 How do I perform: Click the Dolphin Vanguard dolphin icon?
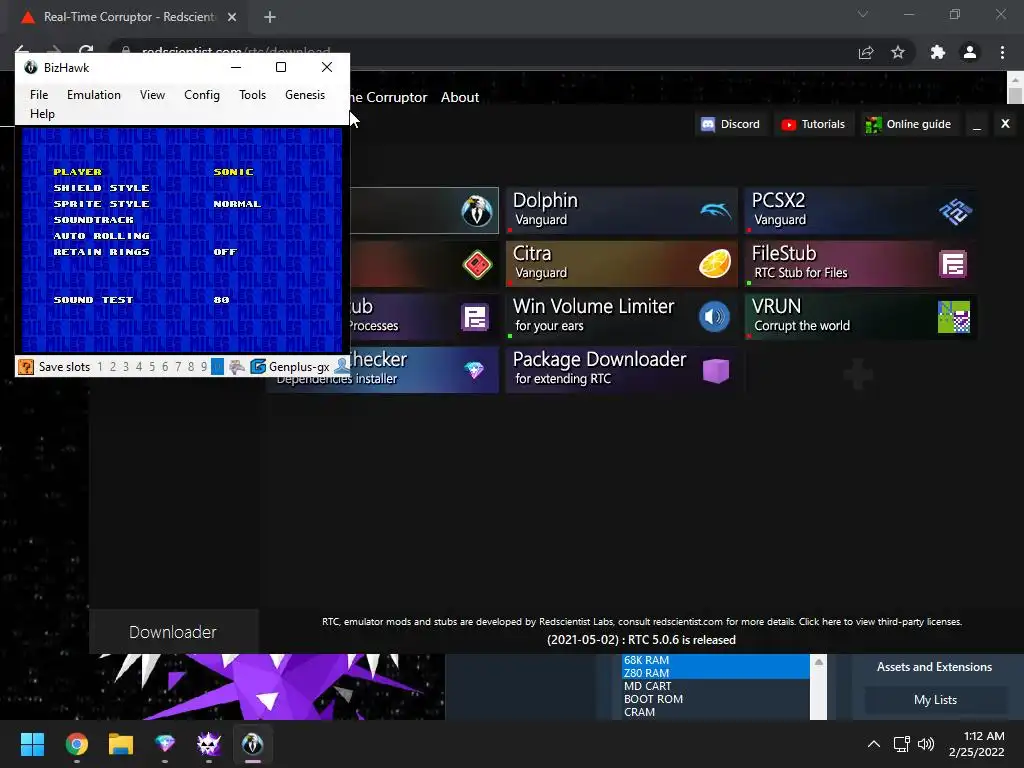[716, 210]
